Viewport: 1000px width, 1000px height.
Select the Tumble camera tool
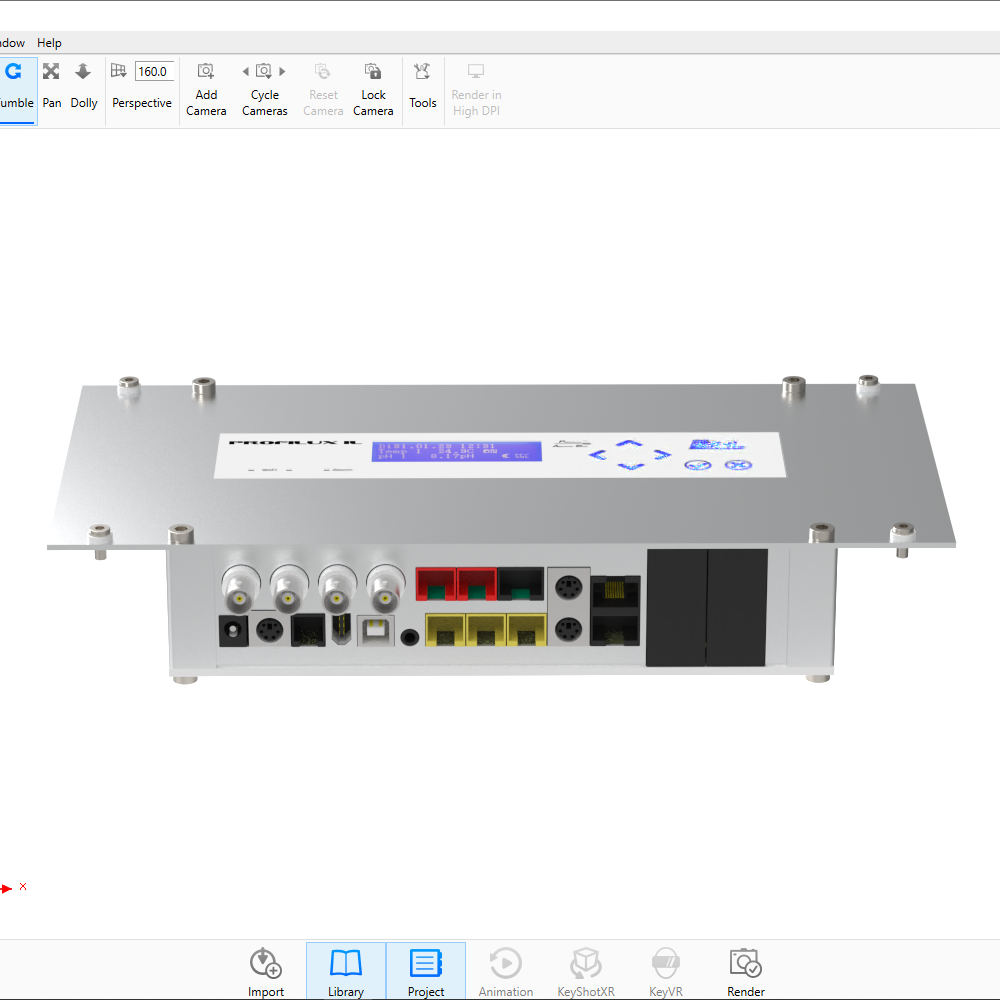pos(14,85)
